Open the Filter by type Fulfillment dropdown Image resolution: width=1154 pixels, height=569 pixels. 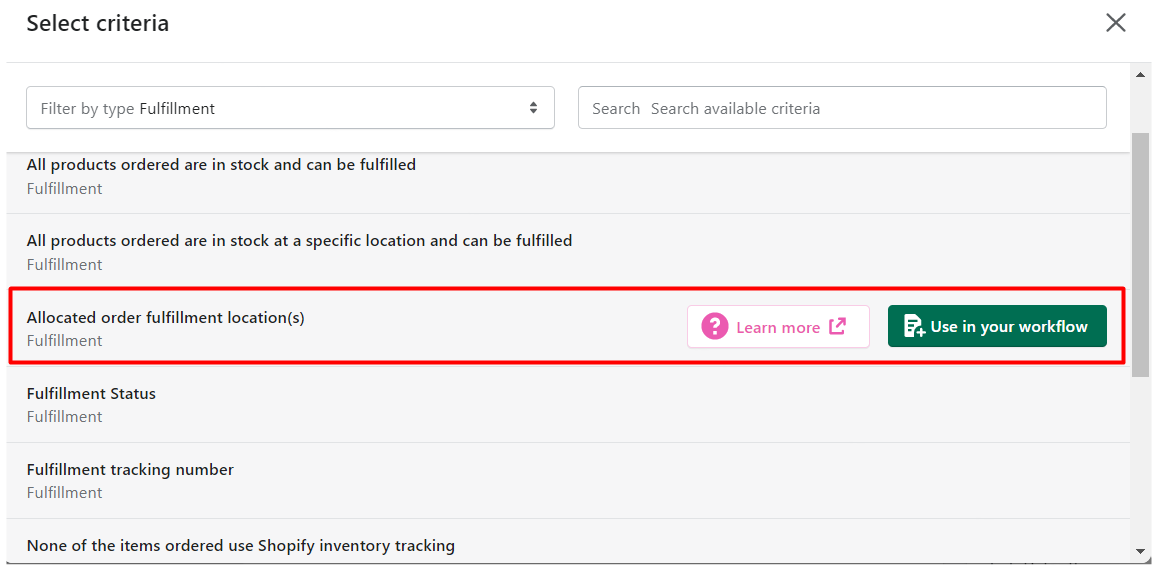tap(290, 108)
